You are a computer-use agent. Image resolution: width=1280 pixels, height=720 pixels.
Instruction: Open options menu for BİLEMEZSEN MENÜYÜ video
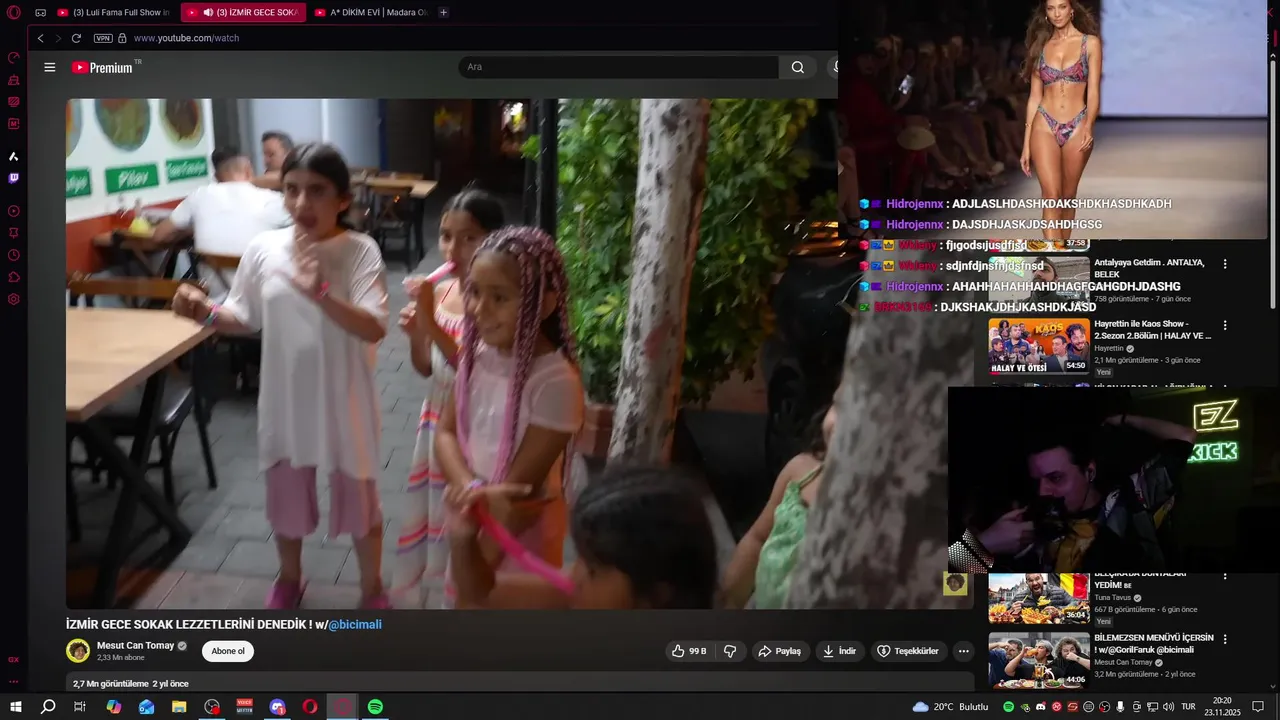point(1225,639)
